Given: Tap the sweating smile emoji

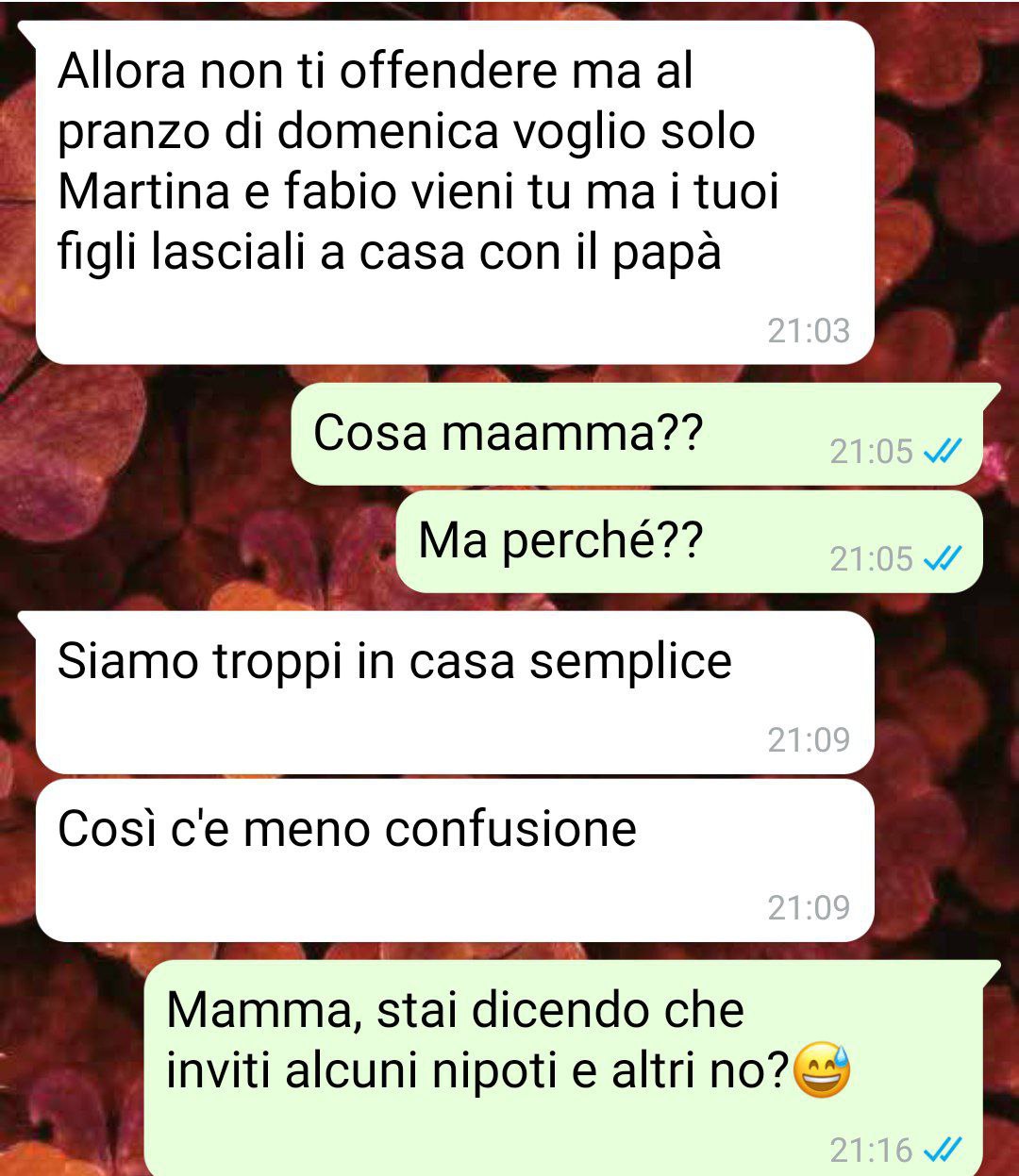Looking at the screenshot, I should click(822, 1070).
